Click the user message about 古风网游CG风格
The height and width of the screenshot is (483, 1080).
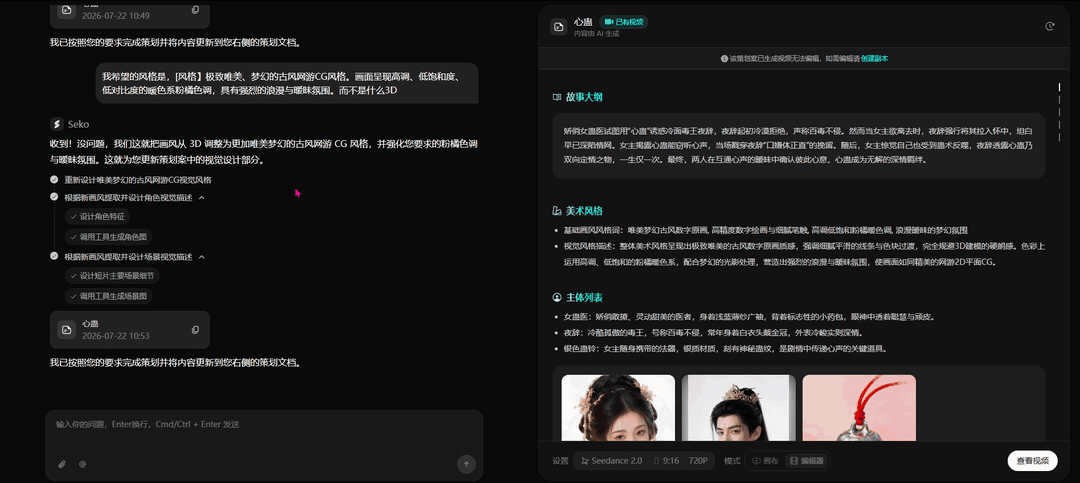click(287, 83)
